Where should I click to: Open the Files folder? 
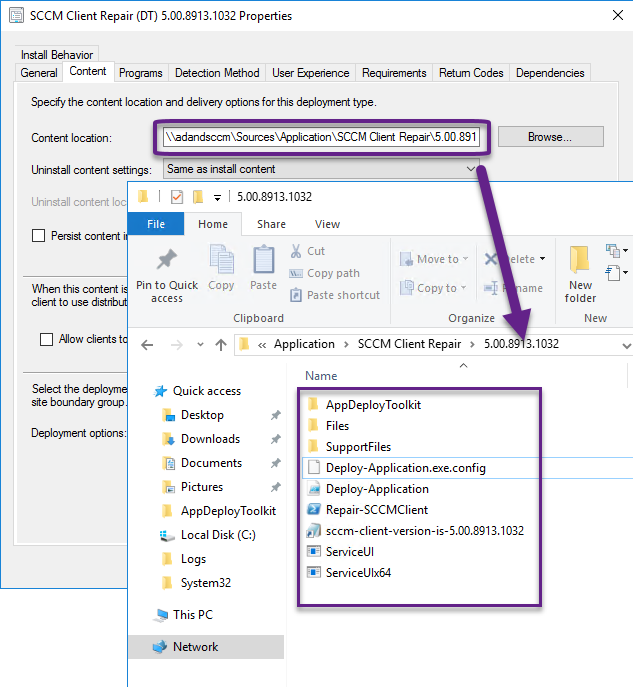329,425
